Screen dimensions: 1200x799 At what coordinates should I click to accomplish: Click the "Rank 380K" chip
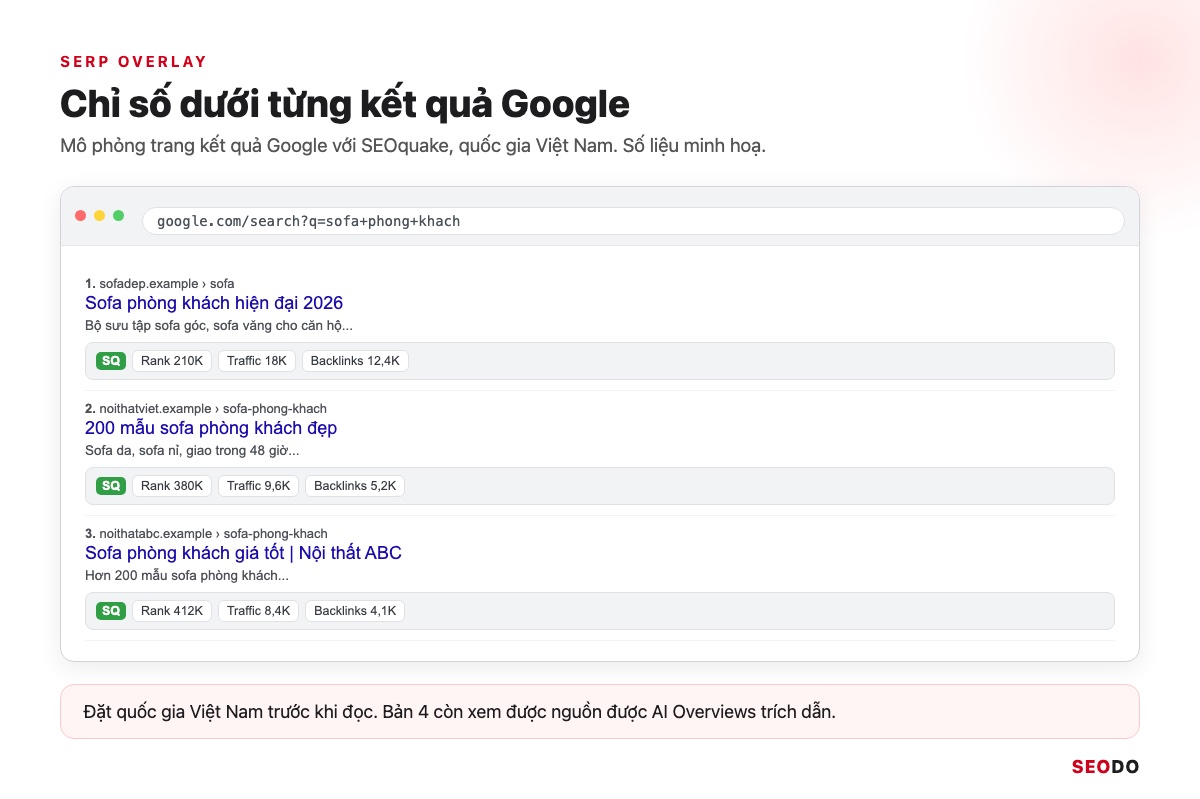pyautogui.click(x=172, y=486)
